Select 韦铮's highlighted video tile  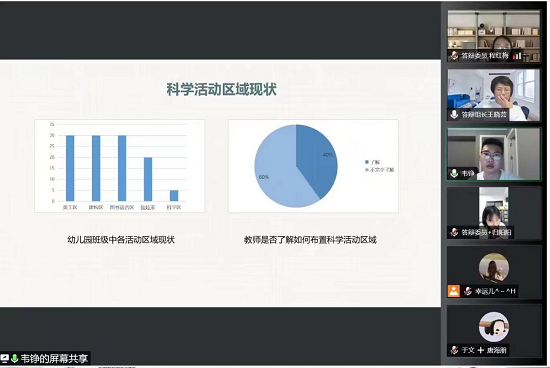[x=494, y=154]
